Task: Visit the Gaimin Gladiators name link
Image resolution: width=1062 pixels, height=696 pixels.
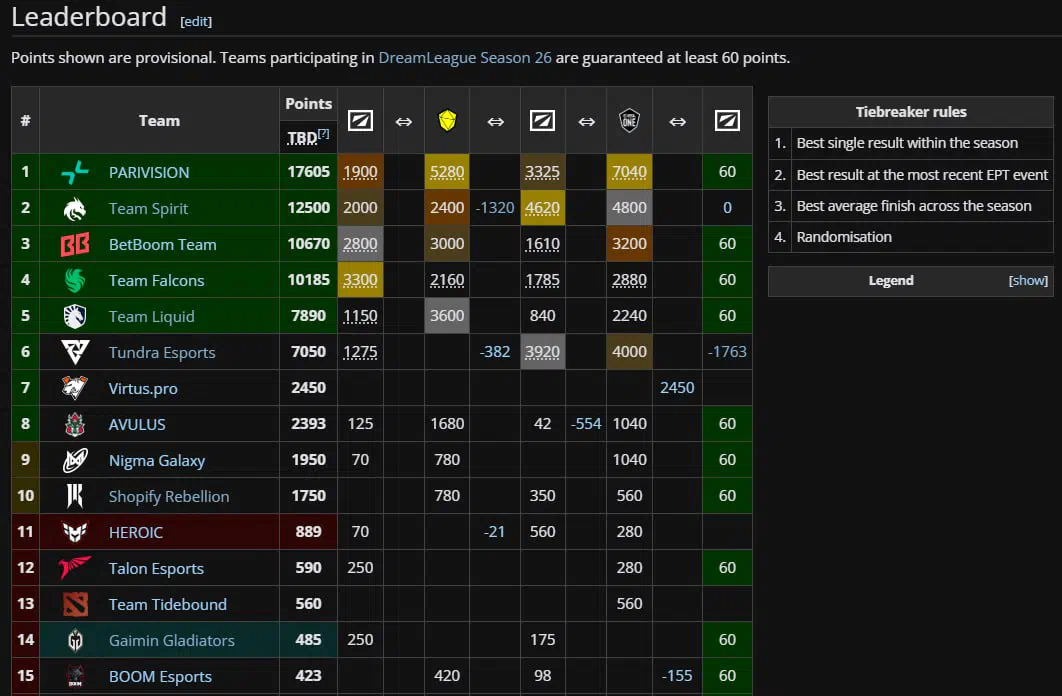Action: [x=171, y=640]
